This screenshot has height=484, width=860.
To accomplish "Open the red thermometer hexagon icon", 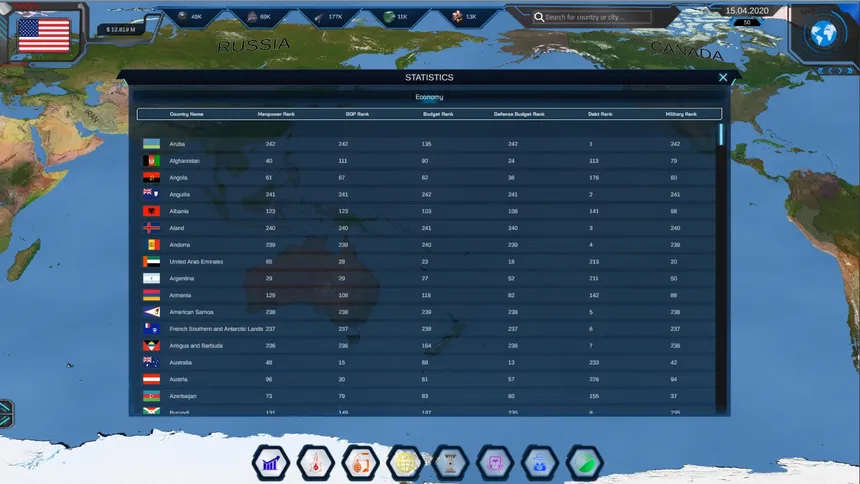I will [316, 463].
